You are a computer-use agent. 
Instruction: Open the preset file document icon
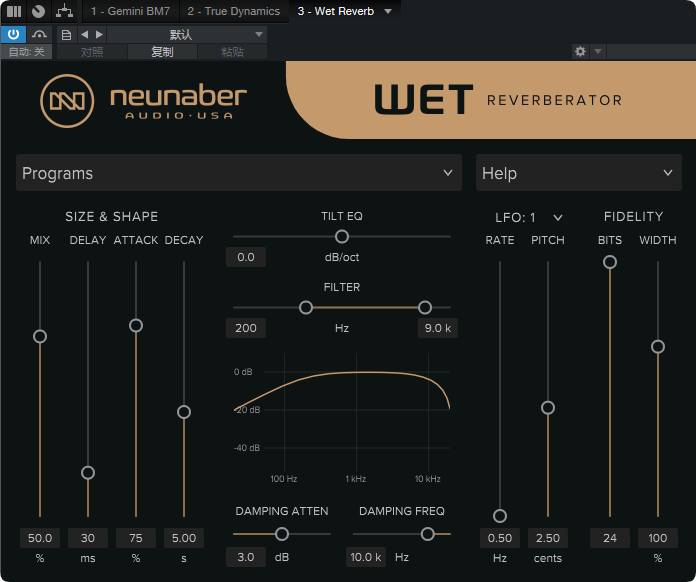tap(66, 35)
